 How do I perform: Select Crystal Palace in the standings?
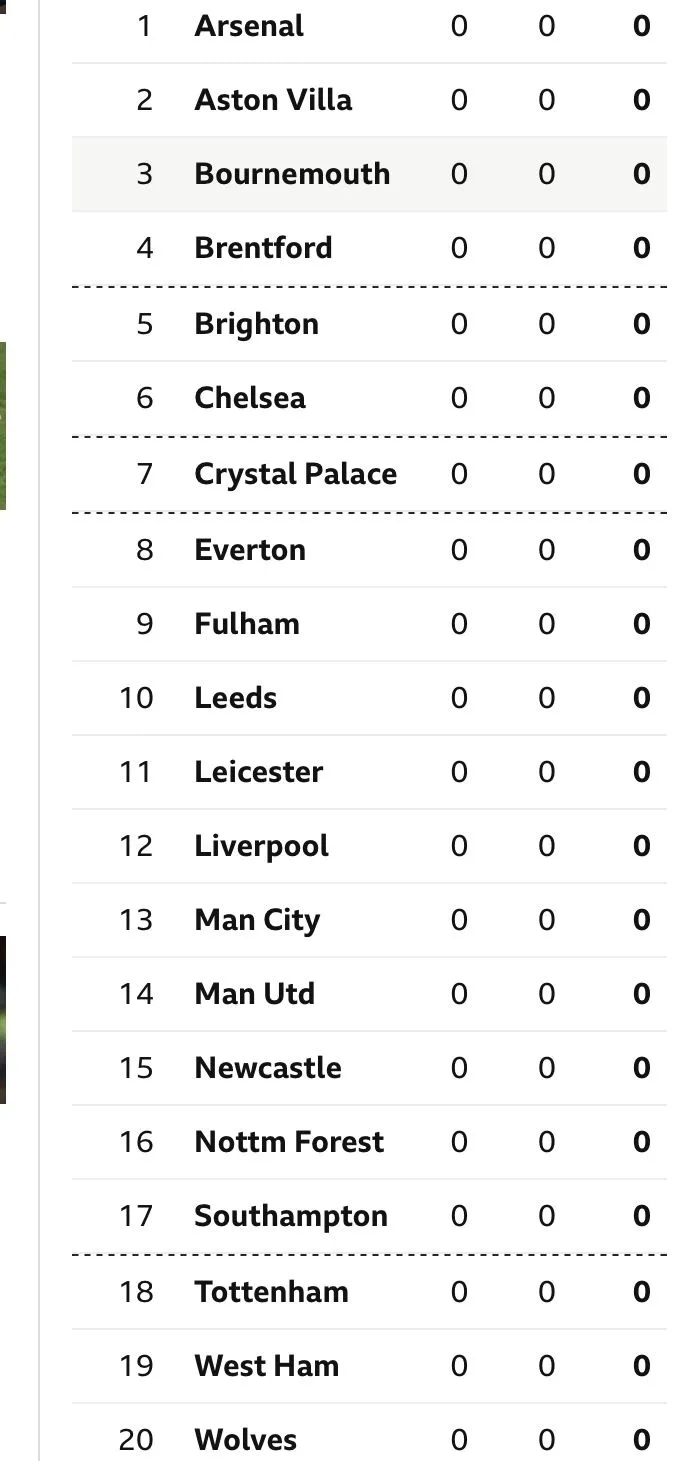coord(296,474)
